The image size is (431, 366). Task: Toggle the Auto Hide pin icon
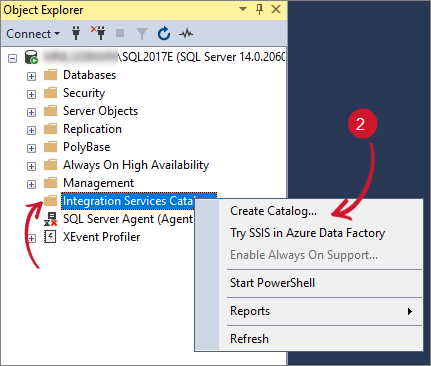[x=260, y=9]
